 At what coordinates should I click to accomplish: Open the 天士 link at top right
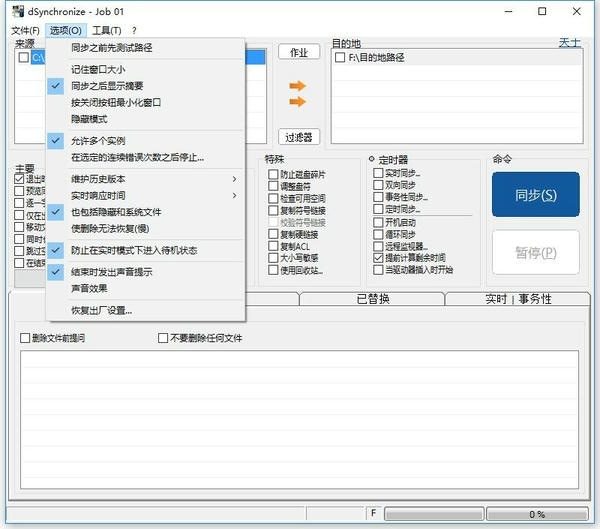point(569,42)
